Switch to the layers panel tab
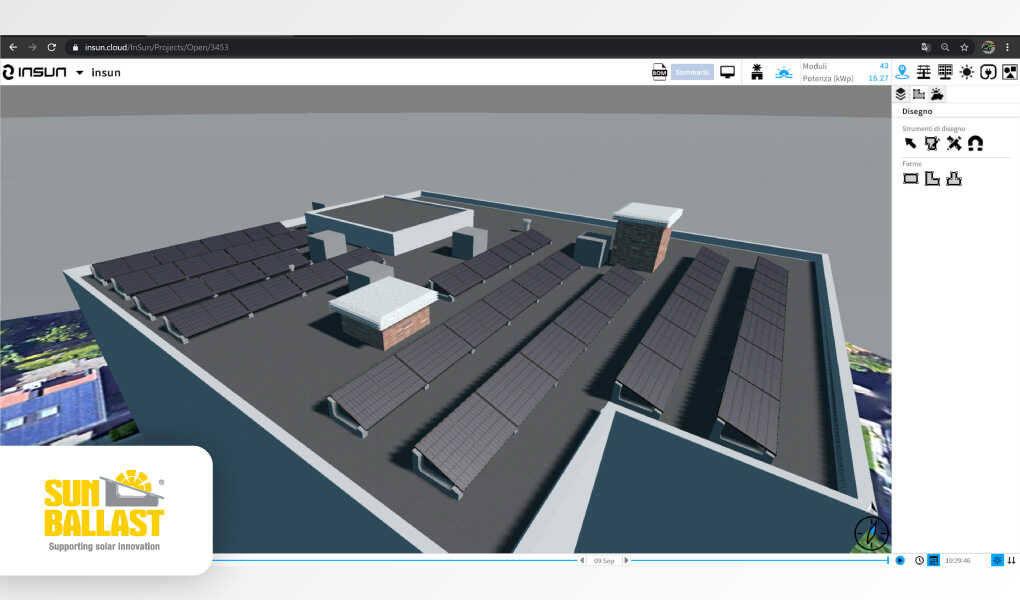1020x600 pixels. pos(900,94)
